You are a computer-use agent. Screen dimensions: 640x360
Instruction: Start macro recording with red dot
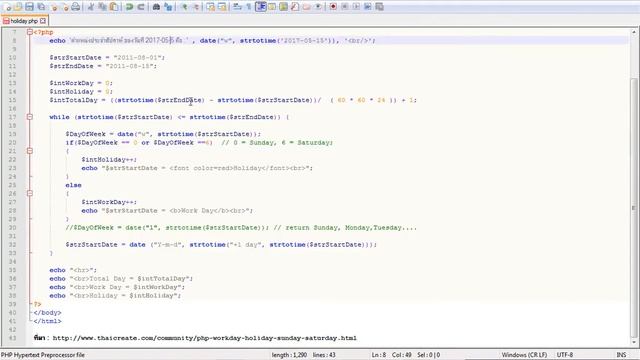[x=333, y=7]
